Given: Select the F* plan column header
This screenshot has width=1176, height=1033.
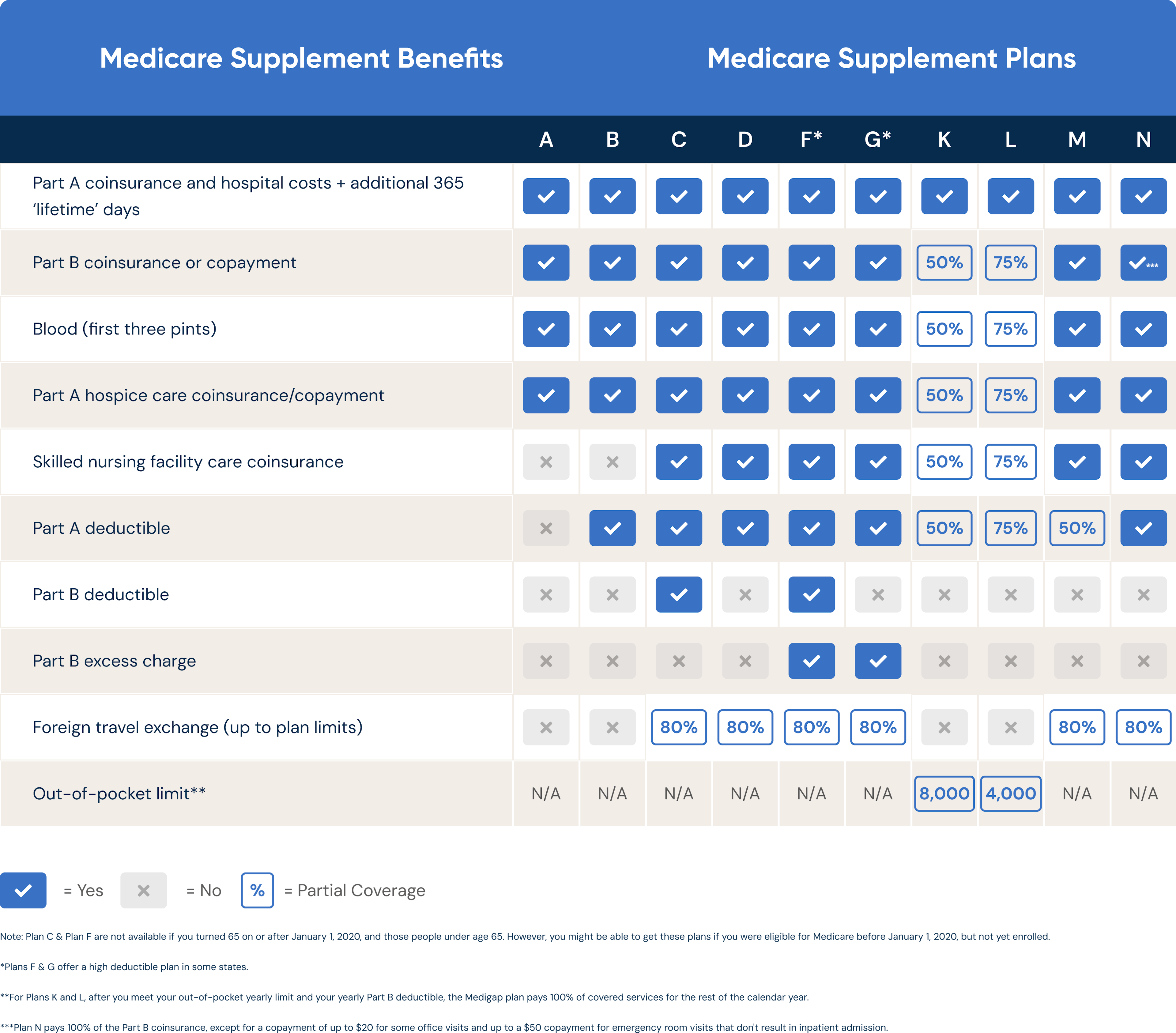Looking at the screenshot, I should [x=811, y=139].
